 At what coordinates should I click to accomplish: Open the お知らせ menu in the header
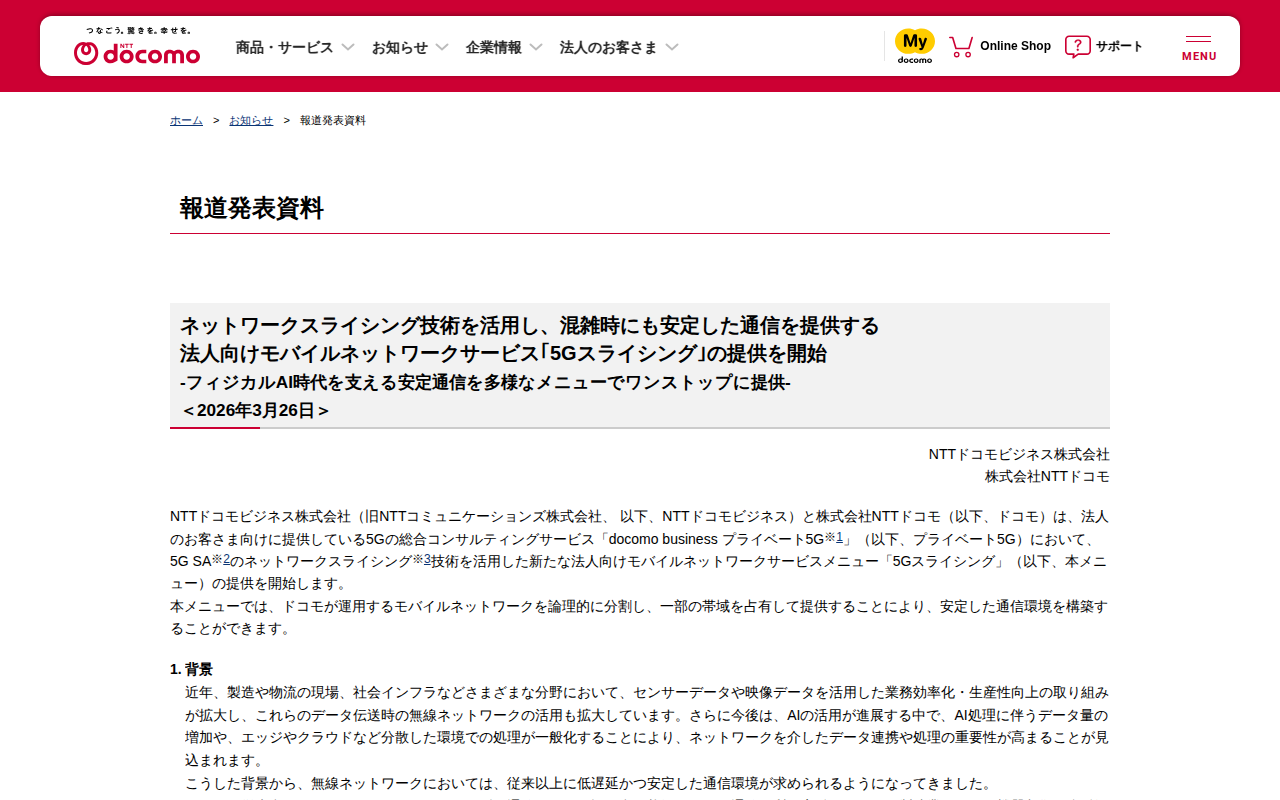click(x=400, y=47)
